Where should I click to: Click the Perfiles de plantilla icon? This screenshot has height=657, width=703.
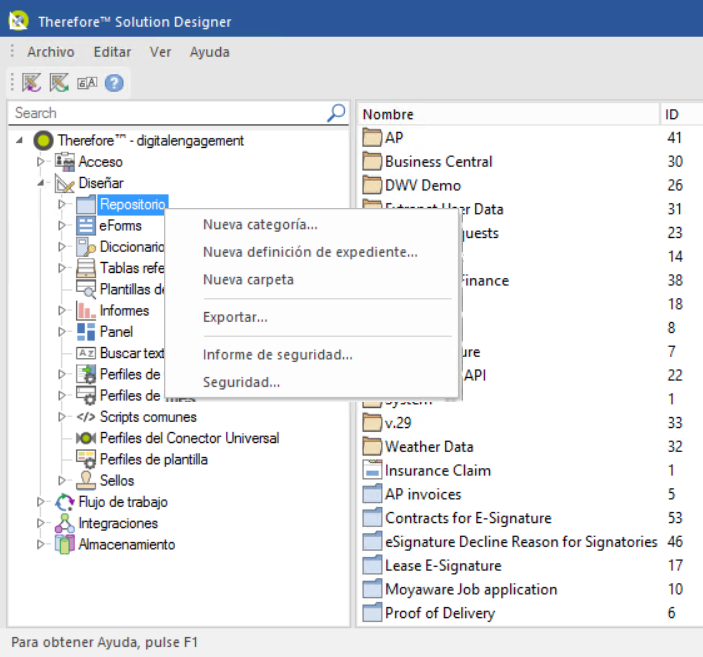tap(86, 459)
